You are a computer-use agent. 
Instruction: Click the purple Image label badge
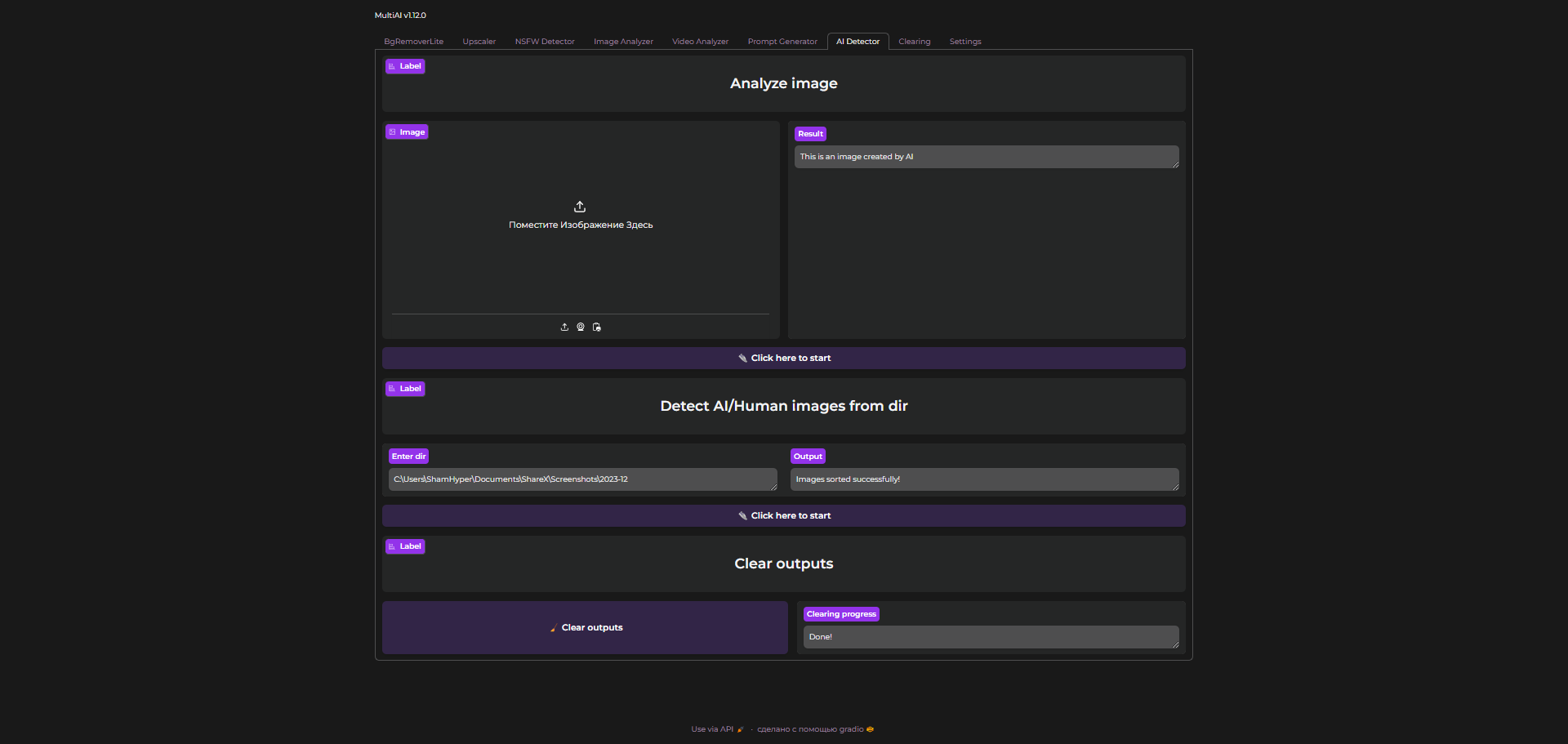(x=407, y=132)
